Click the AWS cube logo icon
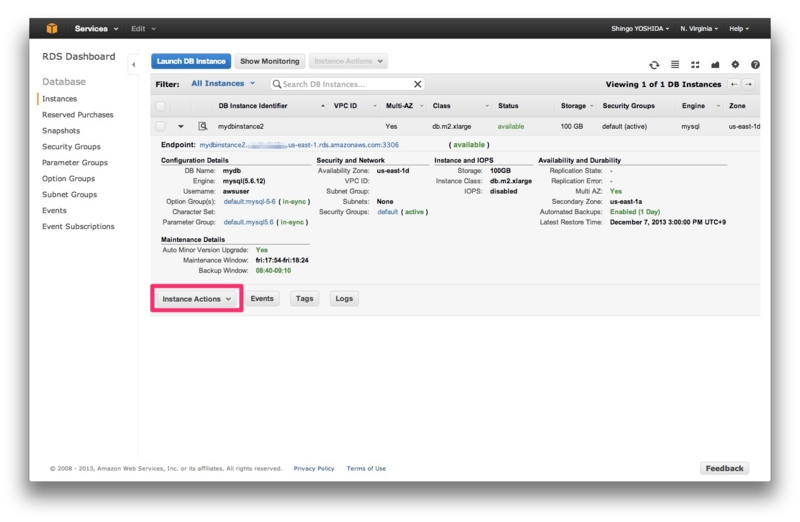The width and height of the screenshot is (800, 522). (x=52, y=29)
